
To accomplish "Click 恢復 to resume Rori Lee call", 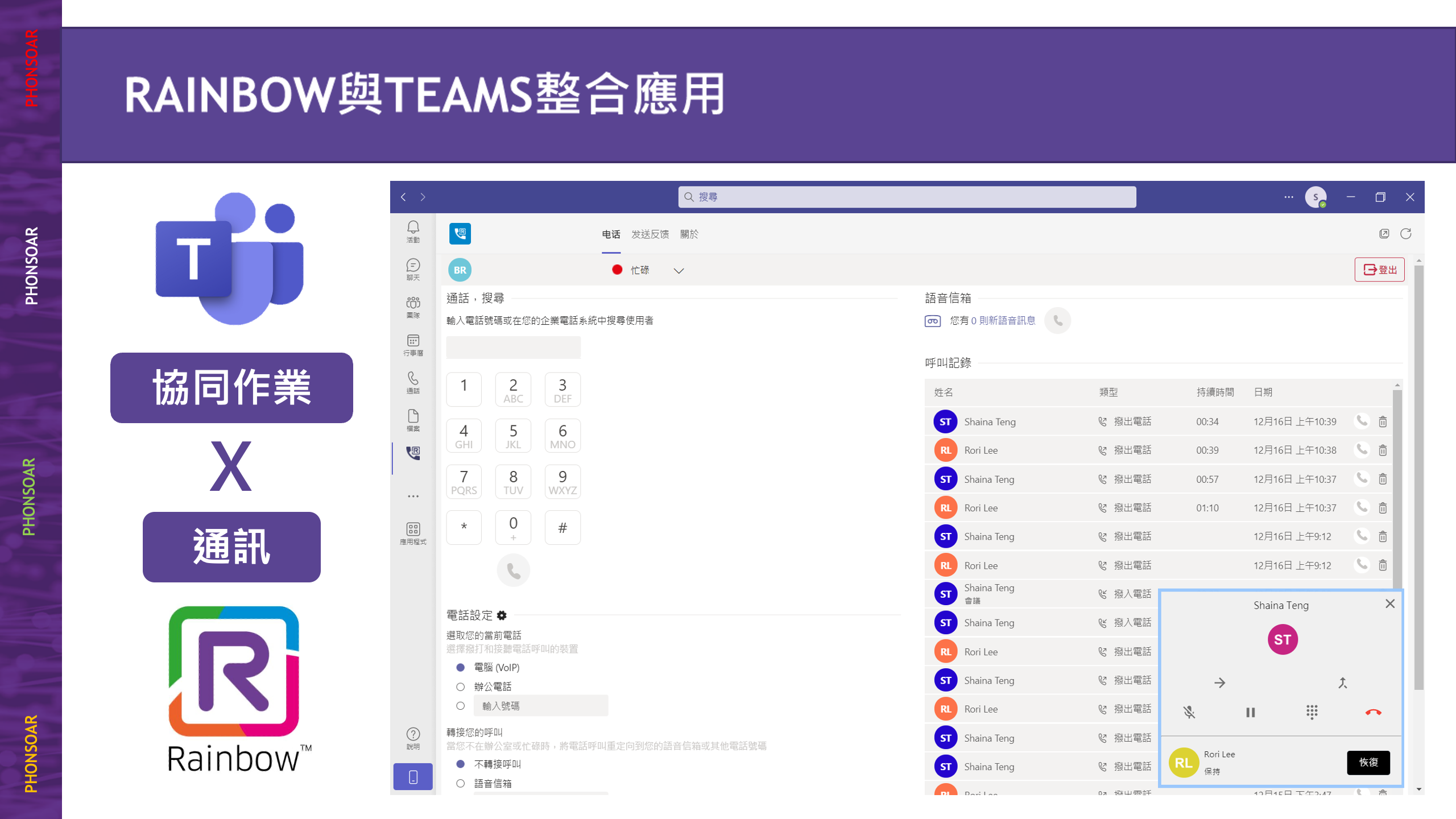I will click(x=1368, y=763).
